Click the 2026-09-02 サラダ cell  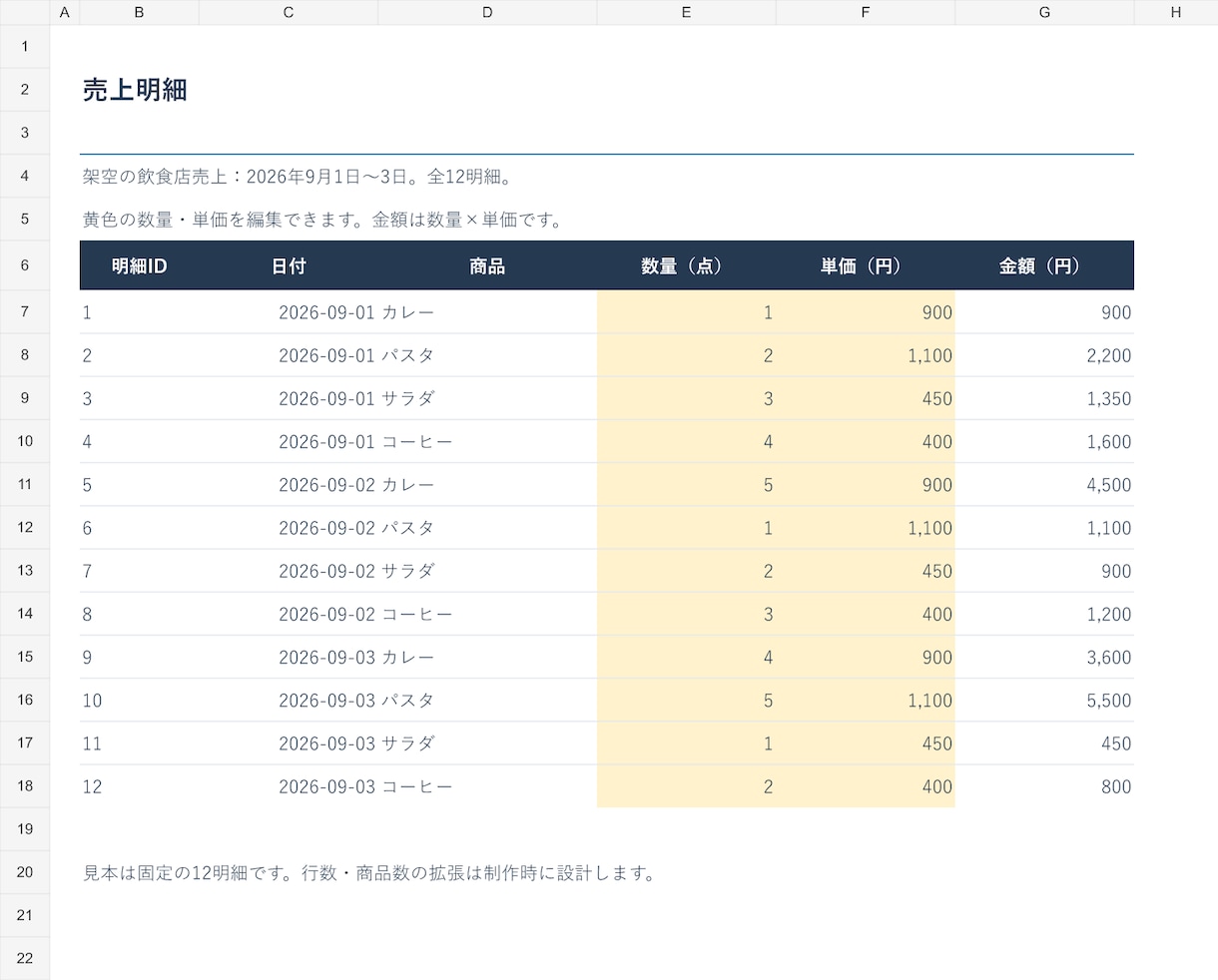(356, 571)
